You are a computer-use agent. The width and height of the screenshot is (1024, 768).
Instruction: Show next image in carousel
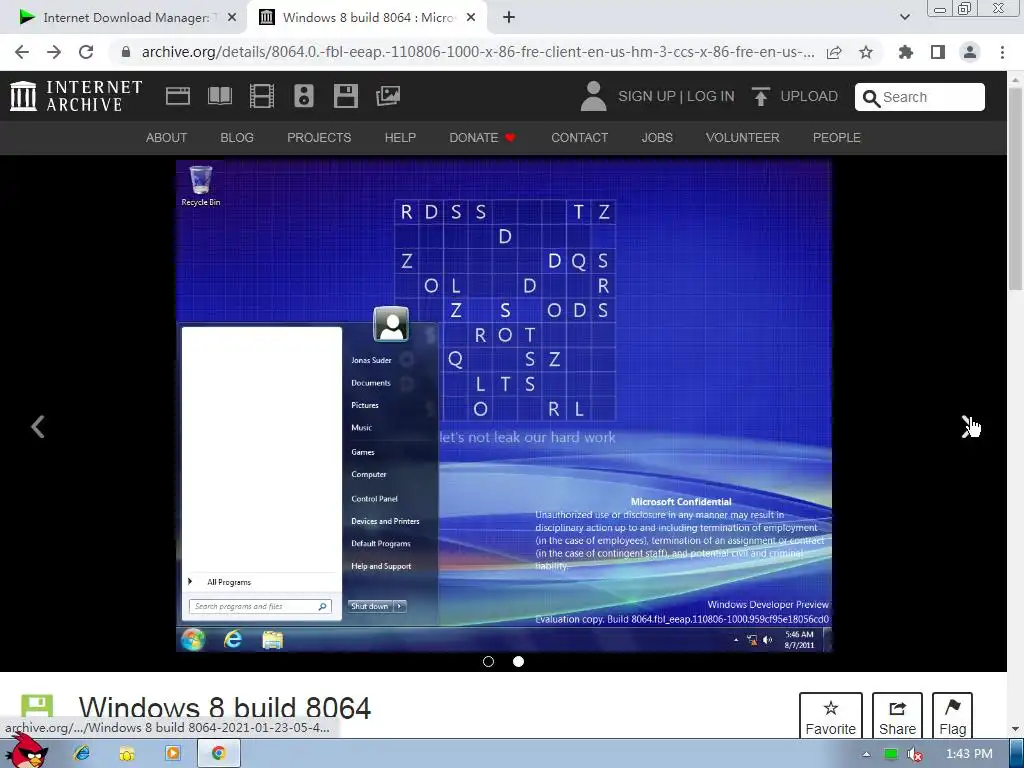[968, 427]
